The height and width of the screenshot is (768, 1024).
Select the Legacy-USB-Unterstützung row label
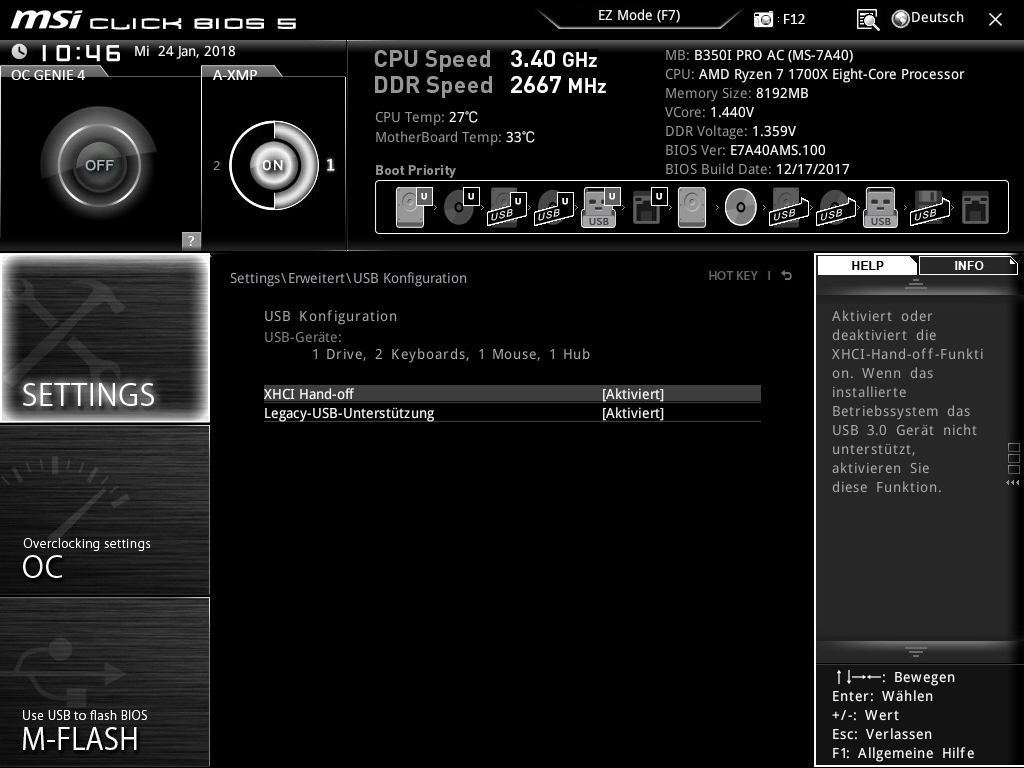349,413
